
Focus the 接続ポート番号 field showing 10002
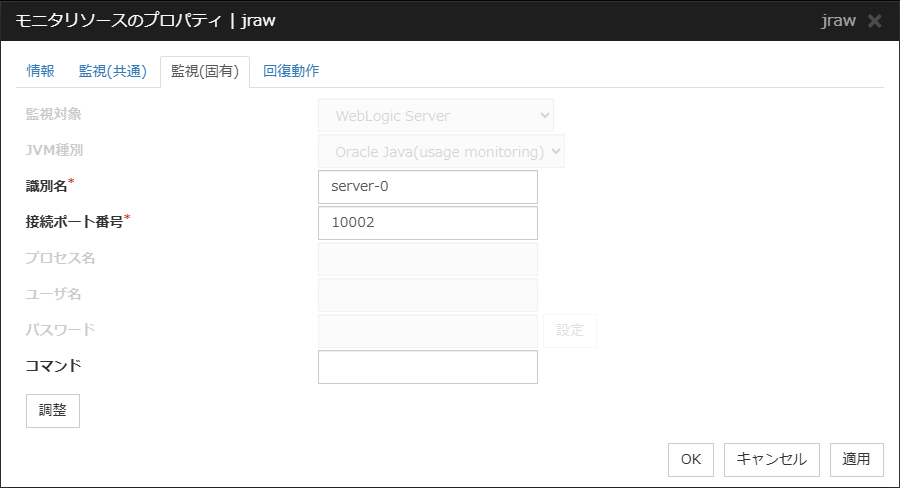coord(427,223)
